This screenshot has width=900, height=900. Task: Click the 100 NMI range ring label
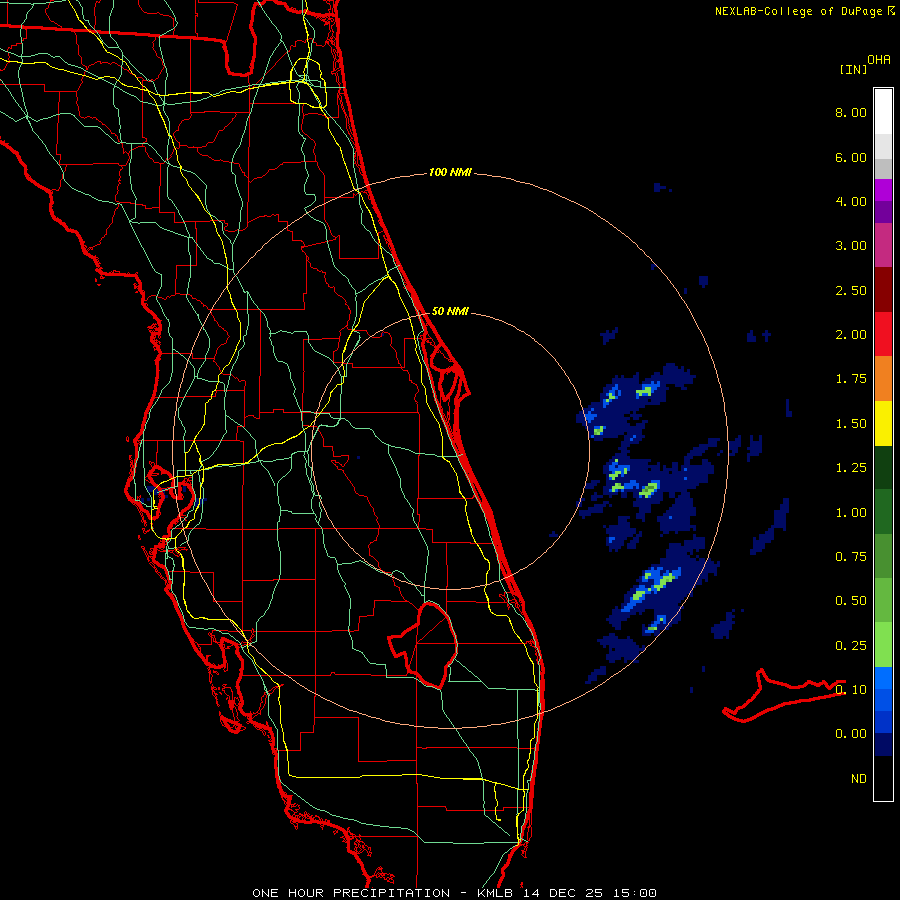click(450, 172)
